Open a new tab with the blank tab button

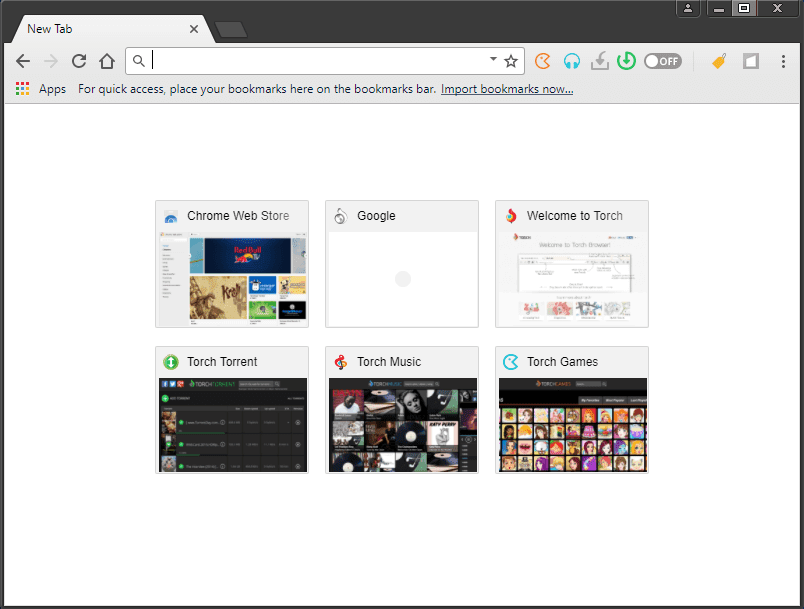point(231,30)
